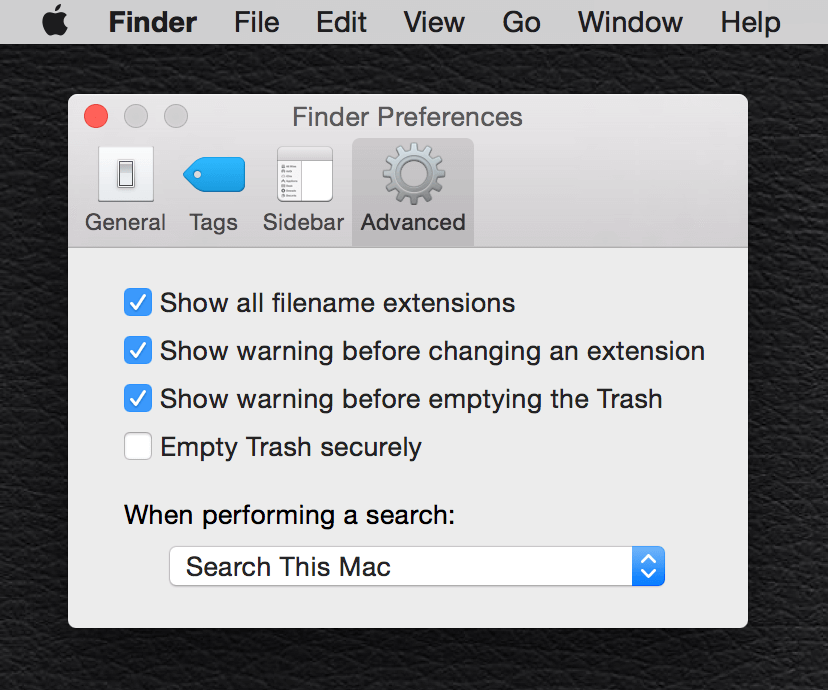Open the Edit menu
The image size is (828, 690).
point(342,22)
